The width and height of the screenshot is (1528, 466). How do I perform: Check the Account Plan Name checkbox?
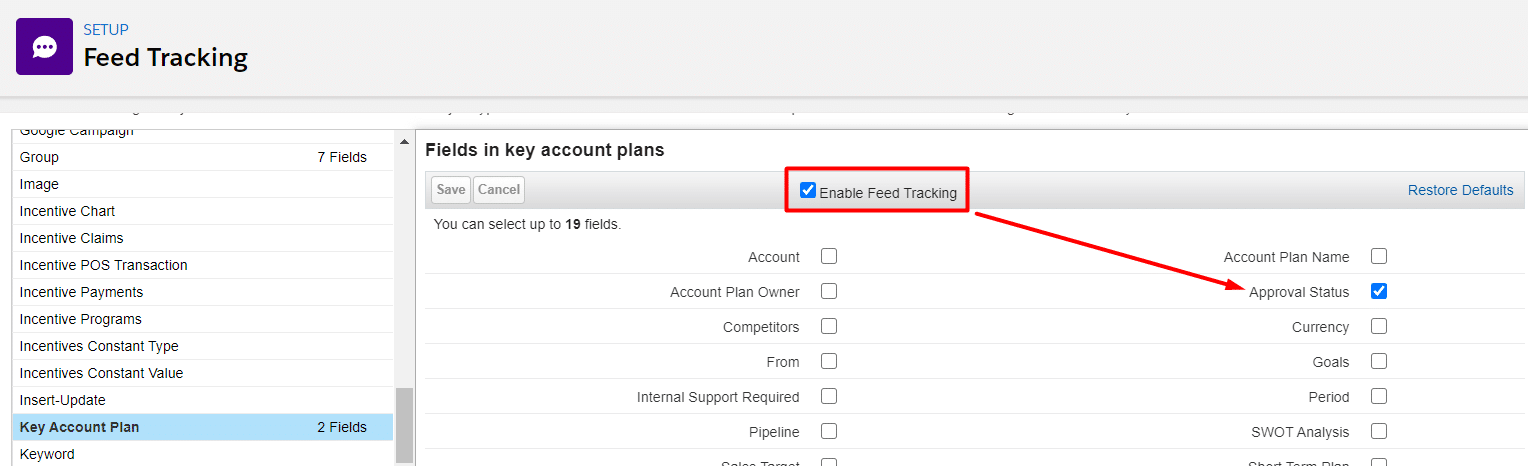tap(1379, 256)
